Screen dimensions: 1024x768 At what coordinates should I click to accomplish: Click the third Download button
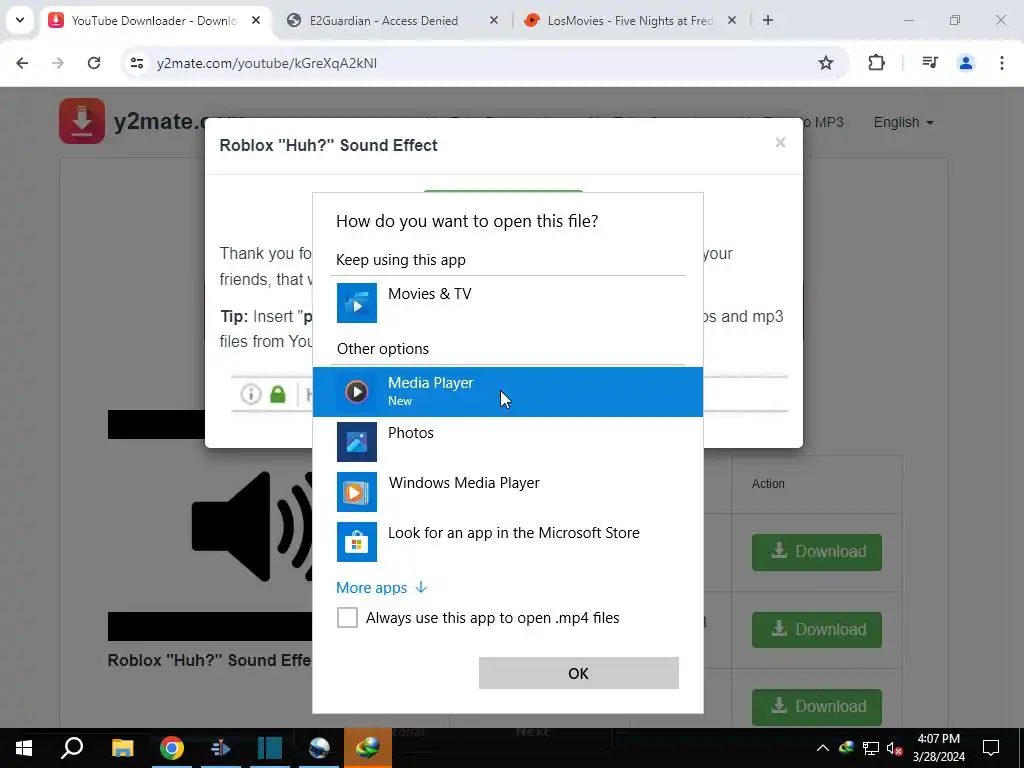[816, 707]
